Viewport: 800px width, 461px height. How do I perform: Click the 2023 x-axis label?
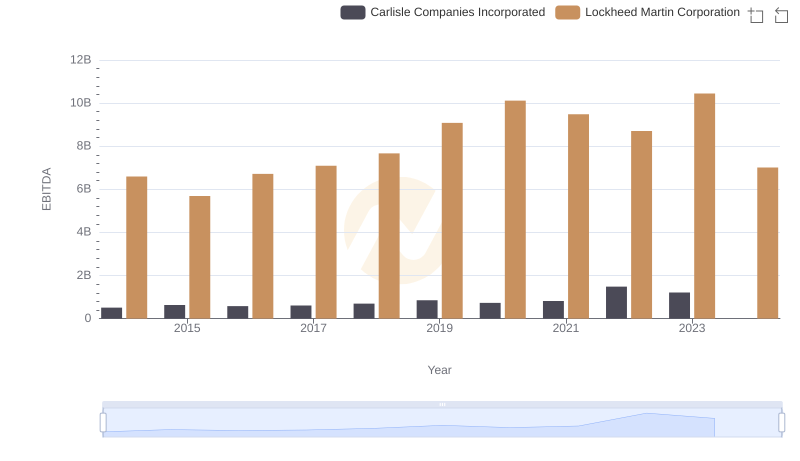(x=692, y=328)
